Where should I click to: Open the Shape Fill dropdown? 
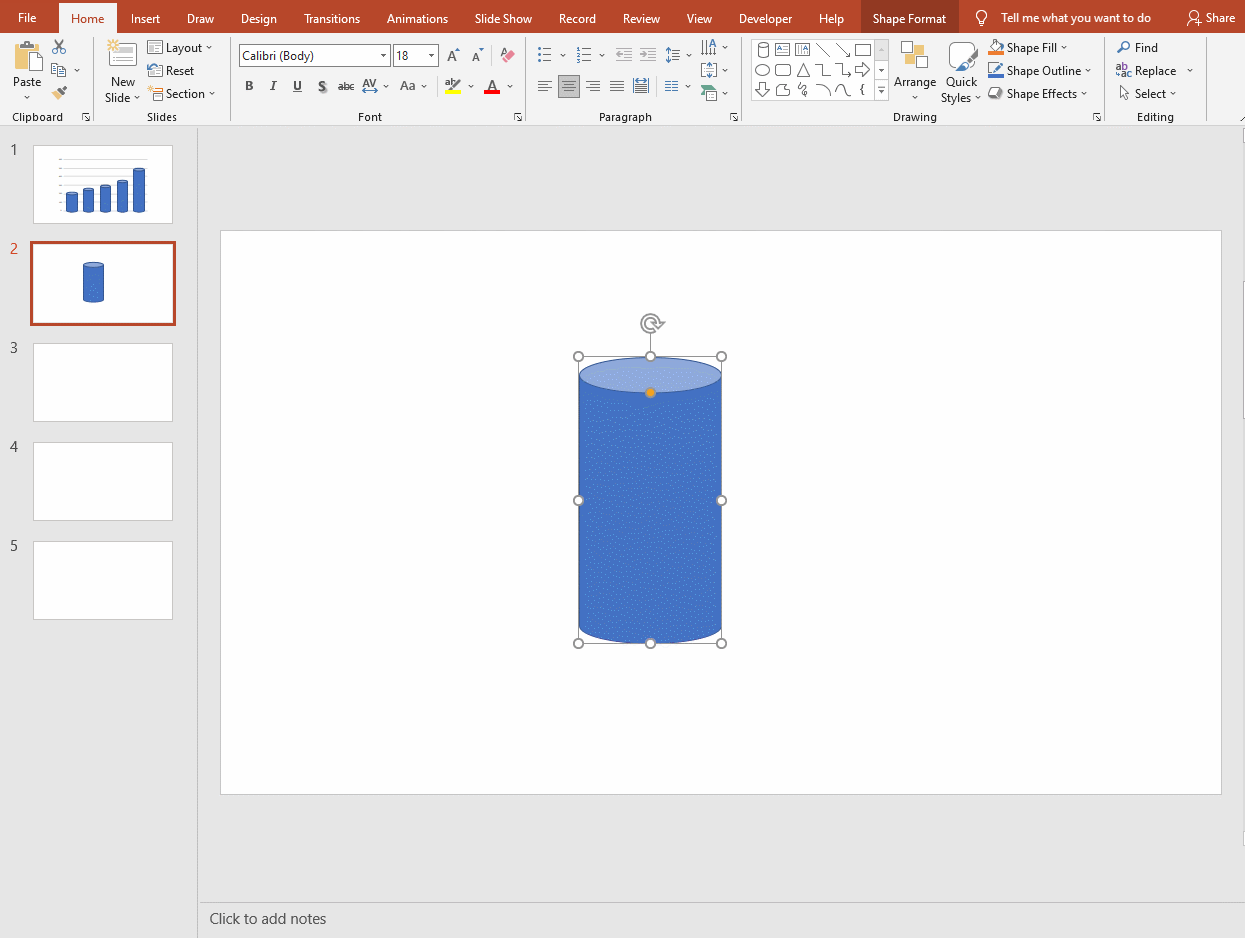1028,47
